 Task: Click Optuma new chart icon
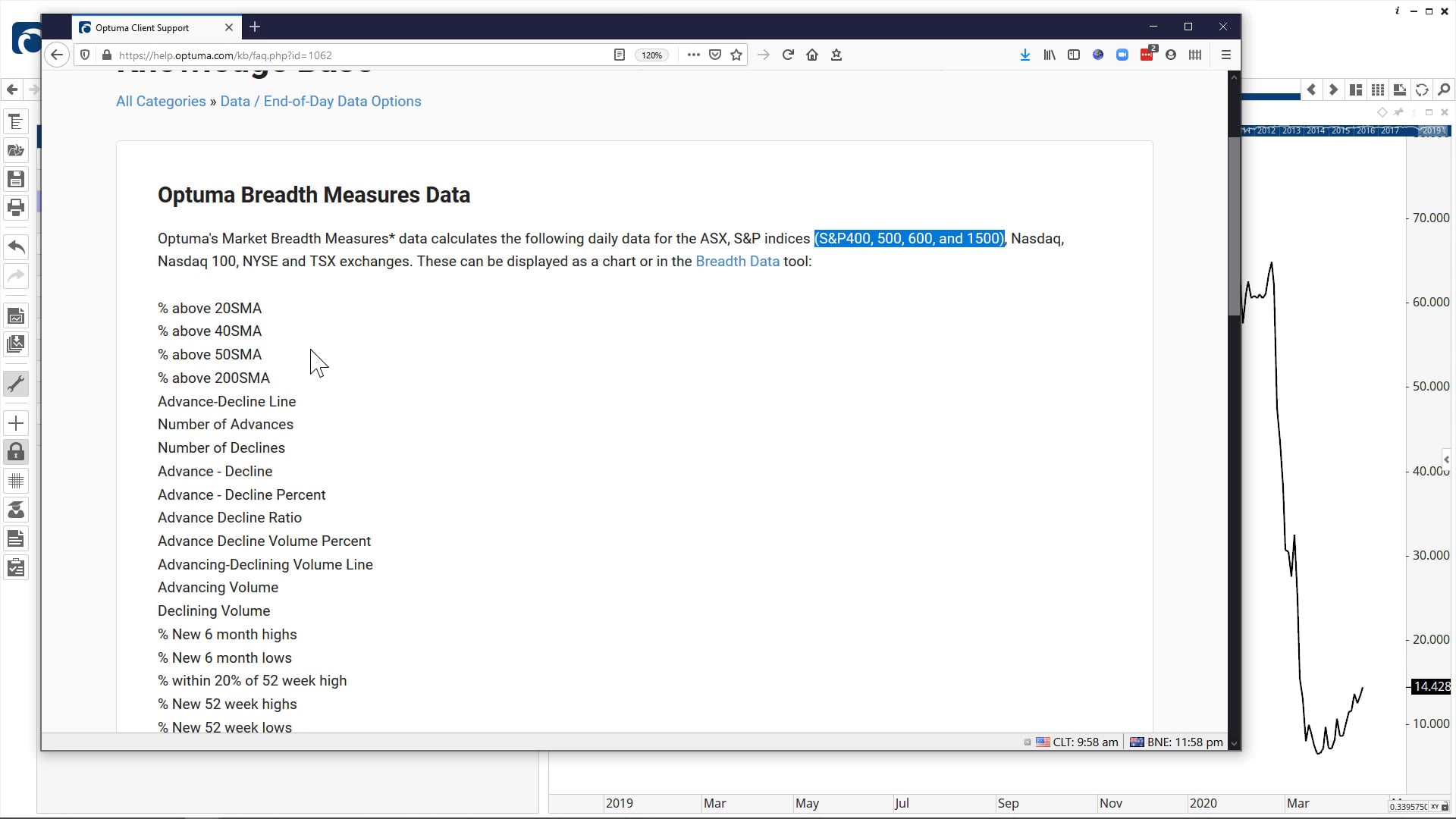(x=16, y=315)
